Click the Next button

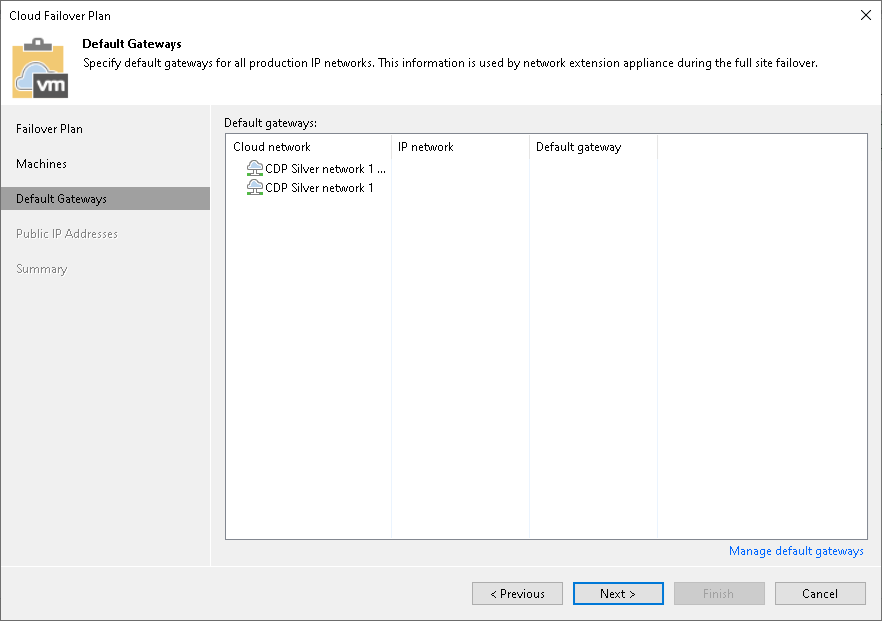coord(618,593)
